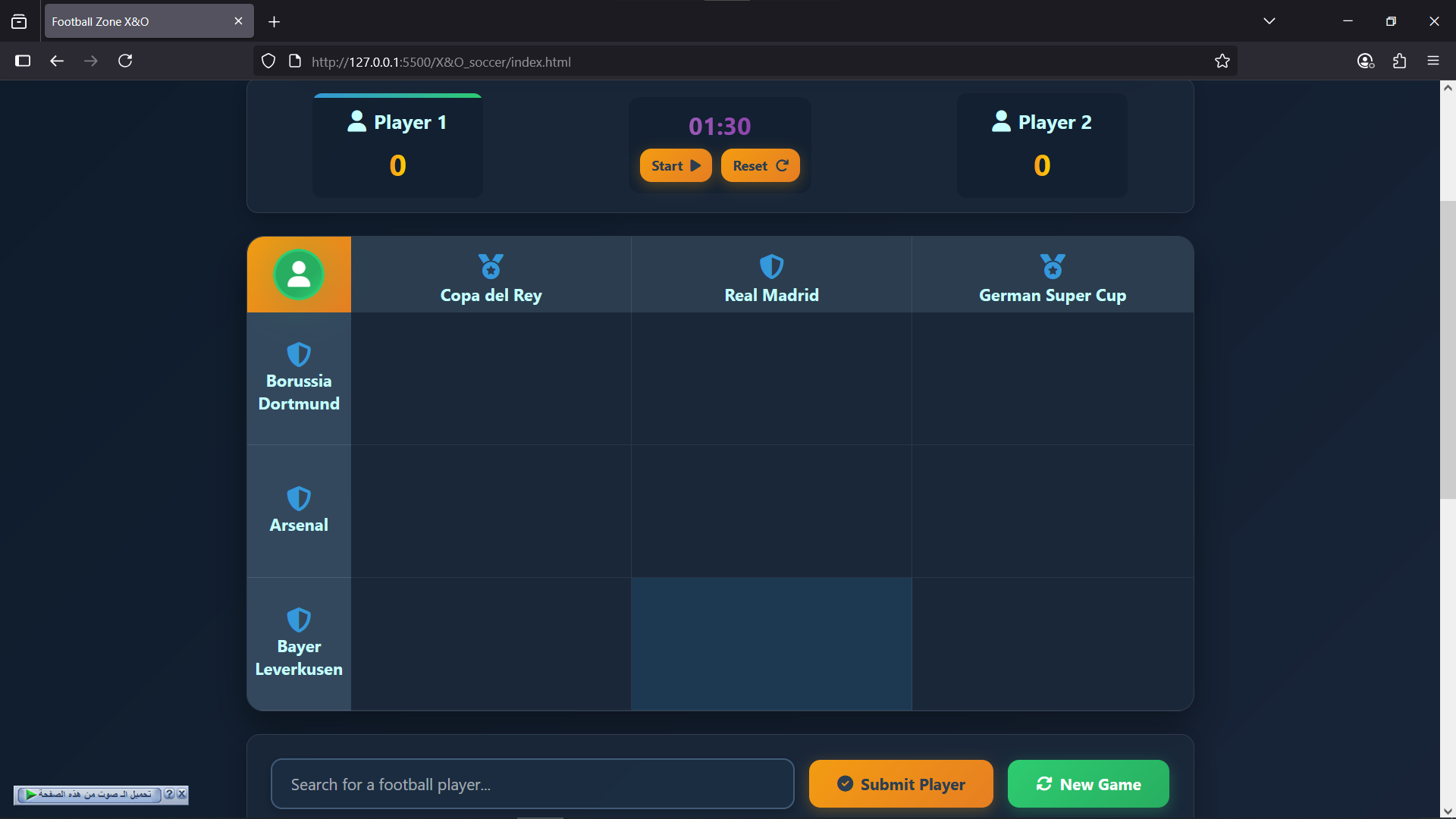
Task: Click the Borussia Dortmund row label
Action: 299,392
